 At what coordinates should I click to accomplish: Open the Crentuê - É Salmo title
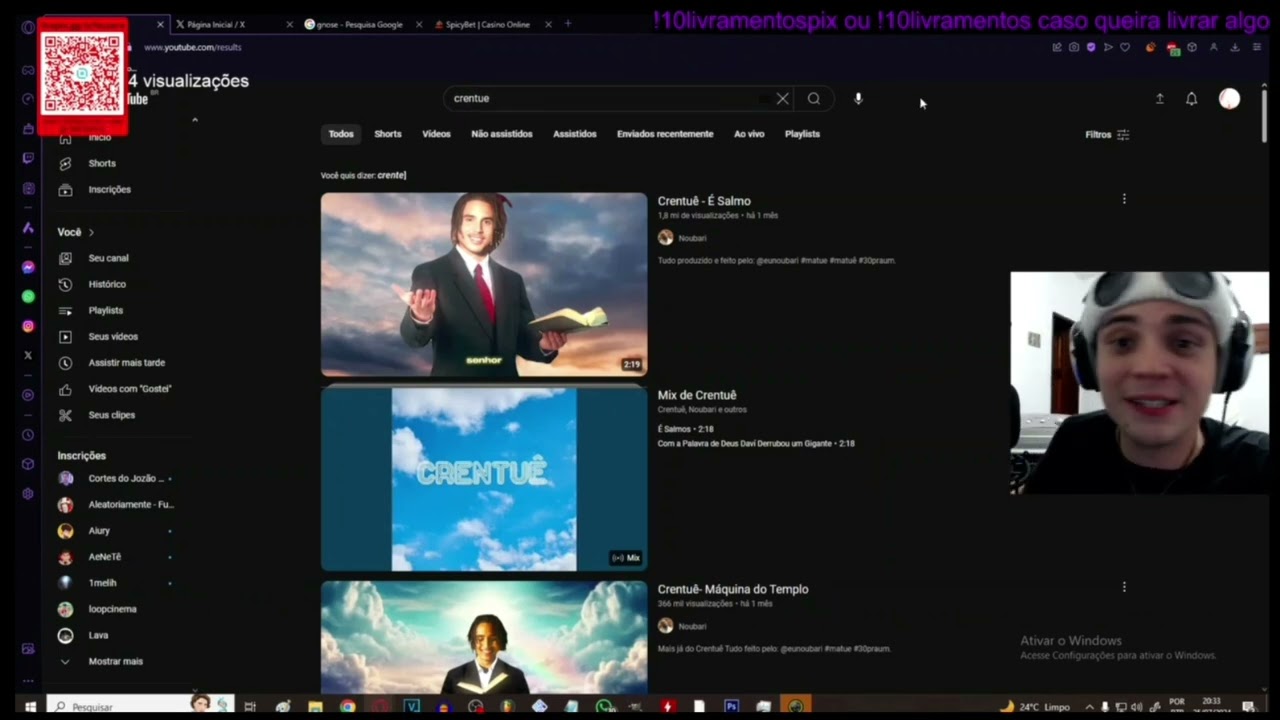pyautogui.click(x=704, y=201)
